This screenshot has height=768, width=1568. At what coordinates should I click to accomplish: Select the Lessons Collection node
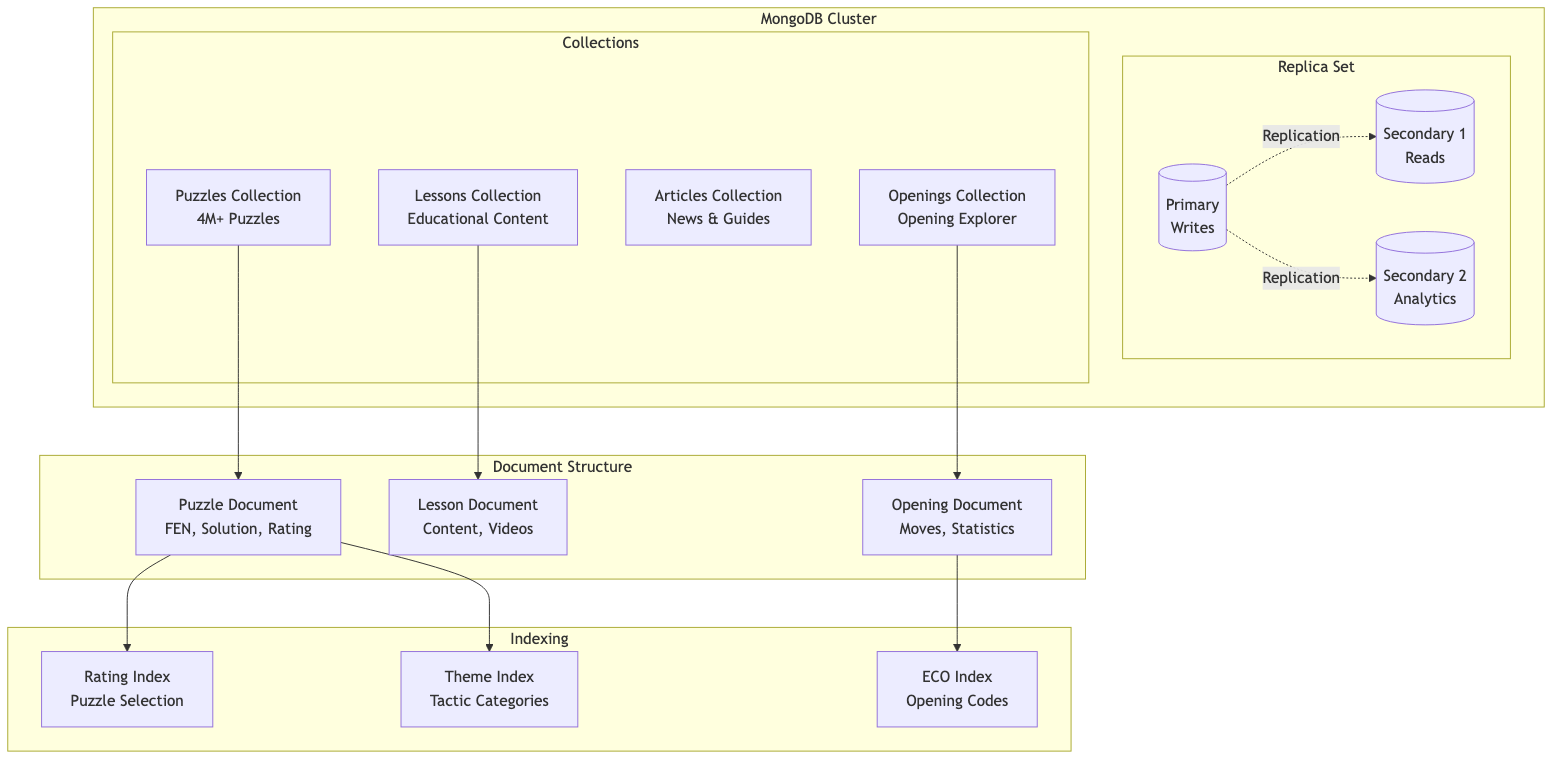[478, 207]
